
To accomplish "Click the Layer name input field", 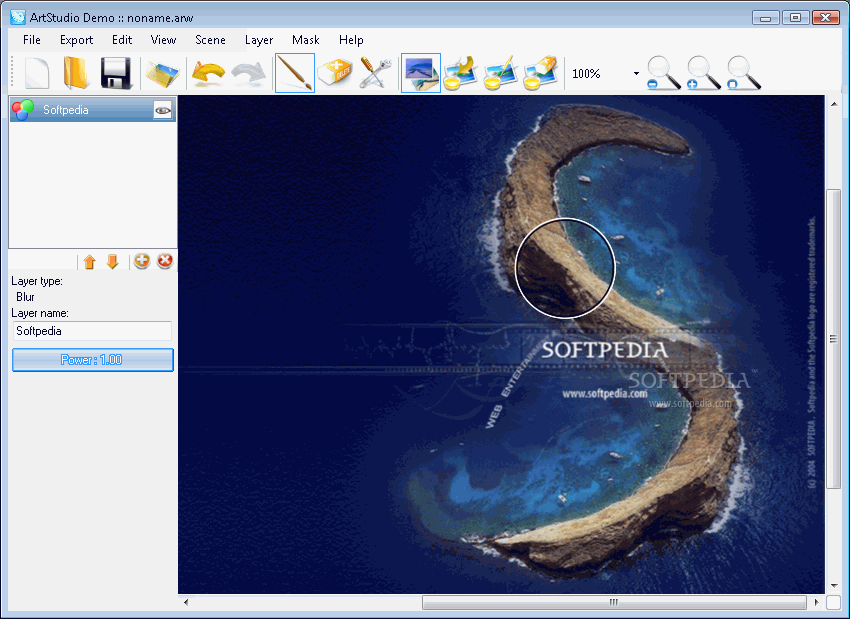I will click(x=92, y=331).
